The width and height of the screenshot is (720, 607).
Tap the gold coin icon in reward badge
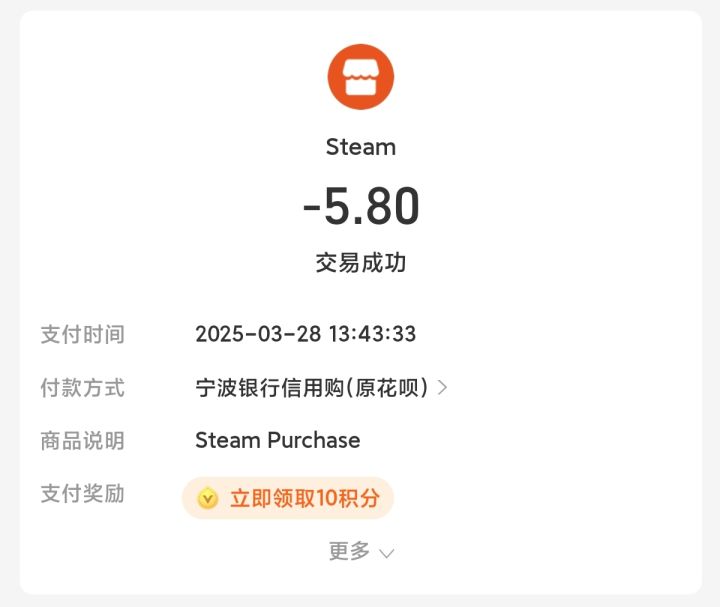[x=207, y=498]
